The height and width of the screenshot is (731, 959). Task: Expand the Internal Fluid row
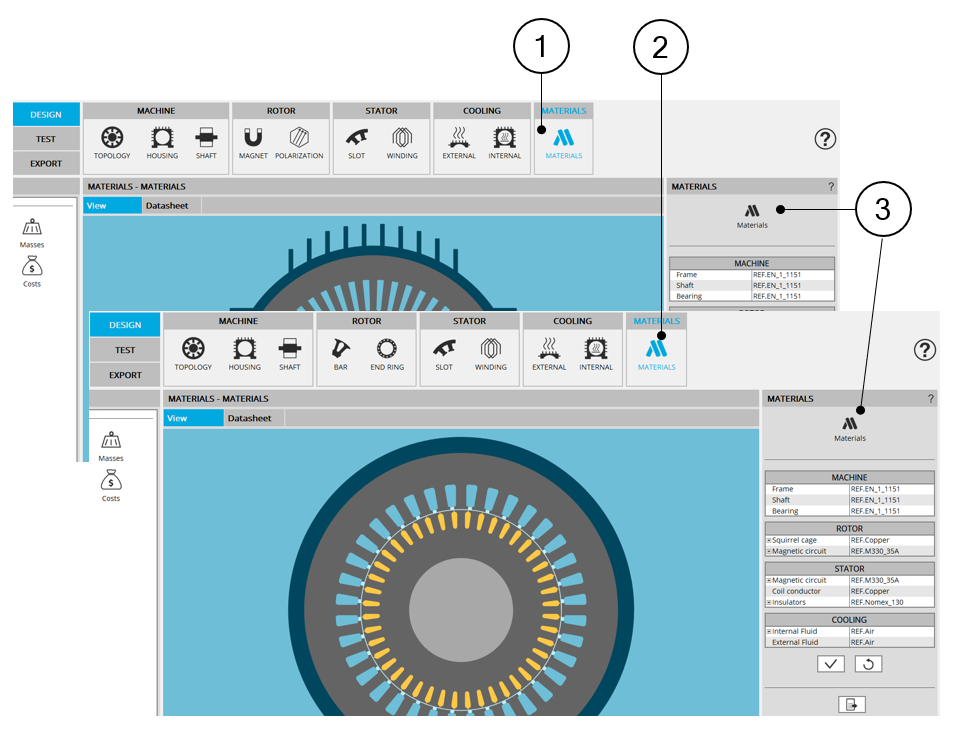click(769, 631)
